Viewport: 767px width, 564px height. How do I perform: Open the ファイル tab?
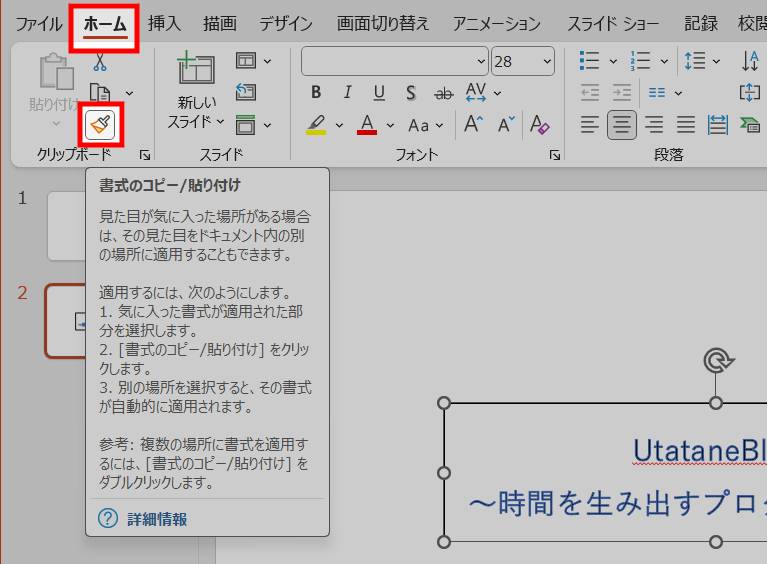(x=39, y=23)
